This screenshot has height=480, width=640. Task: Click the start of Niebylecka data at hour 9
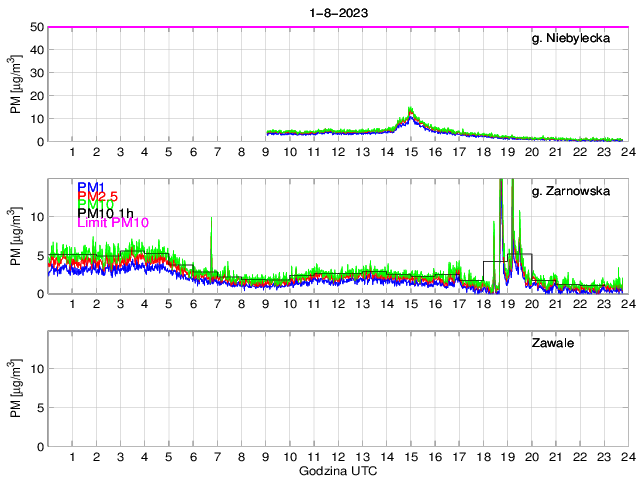pos(267,132)
